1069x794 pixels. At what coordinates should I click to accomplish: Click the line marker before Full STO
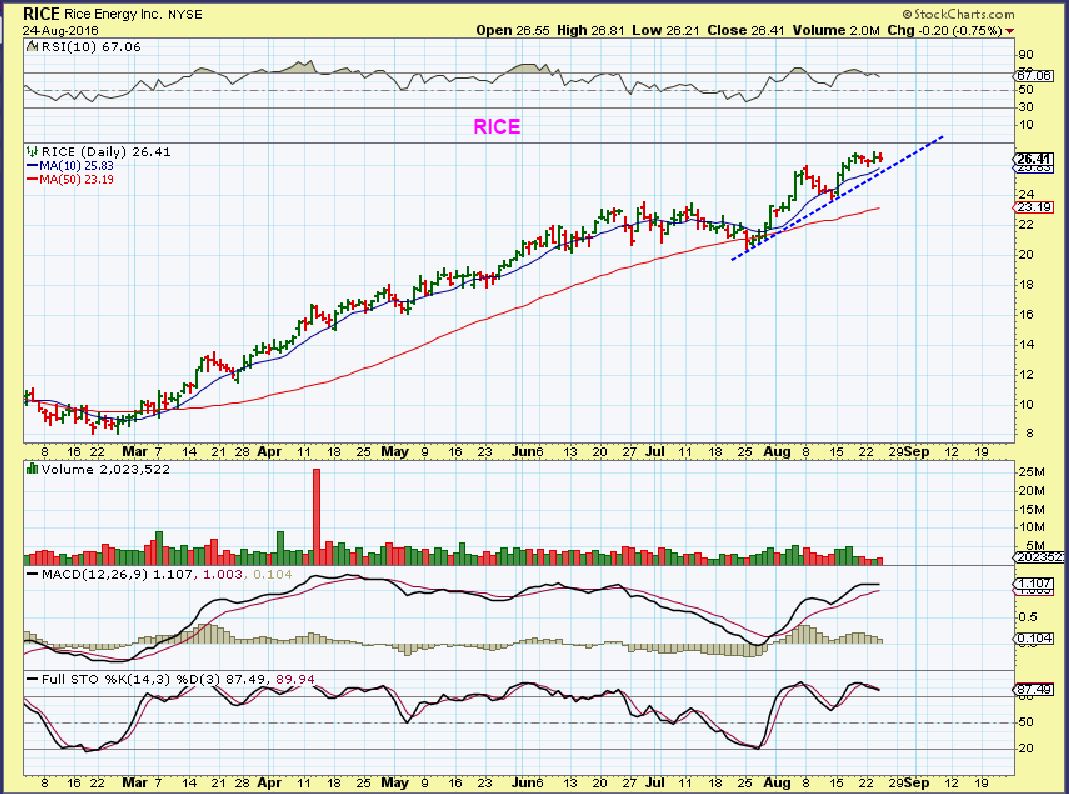(x=32, y=680)
